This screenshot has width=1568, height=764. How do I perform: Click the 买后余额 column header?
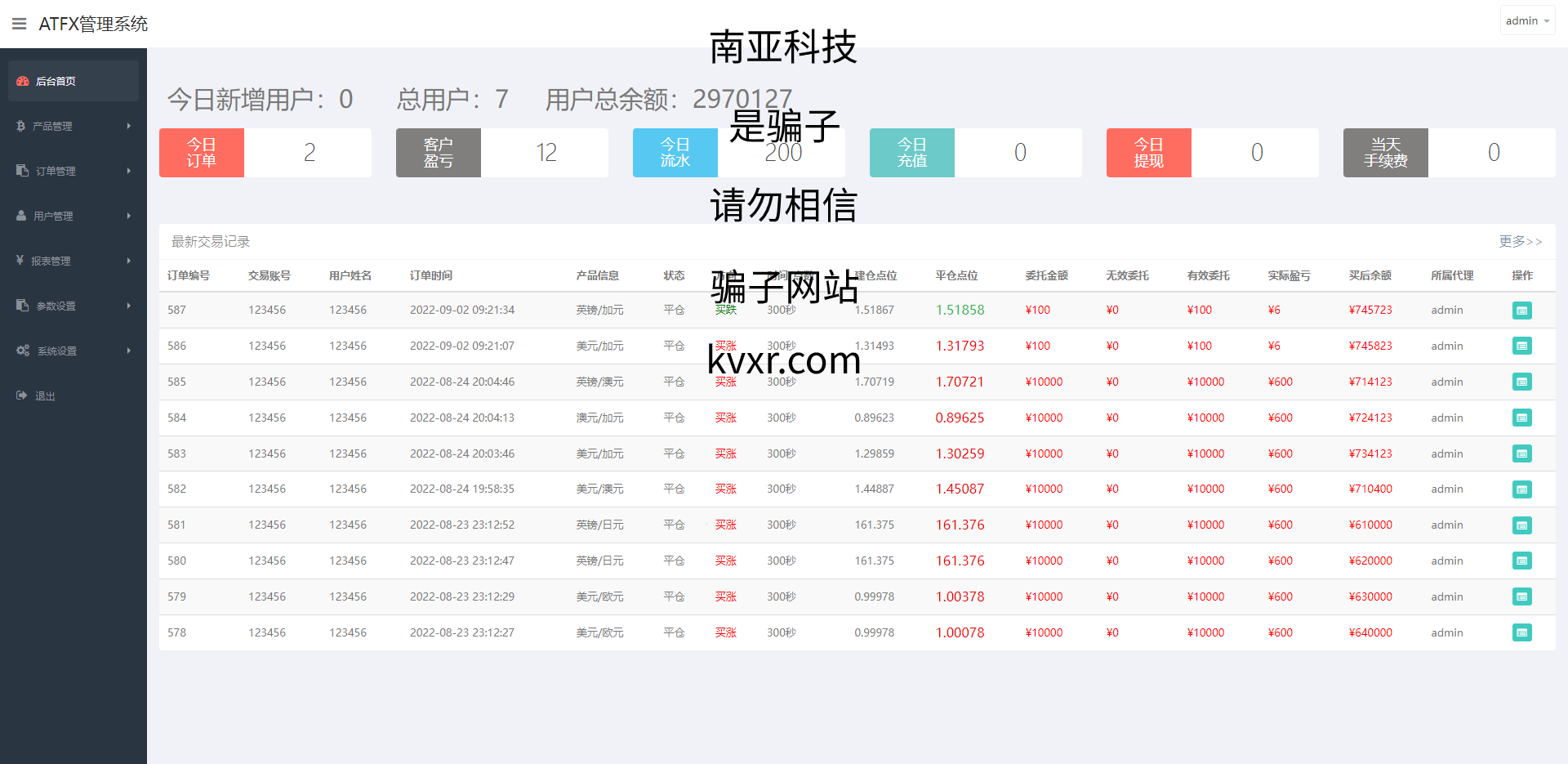1370,275
